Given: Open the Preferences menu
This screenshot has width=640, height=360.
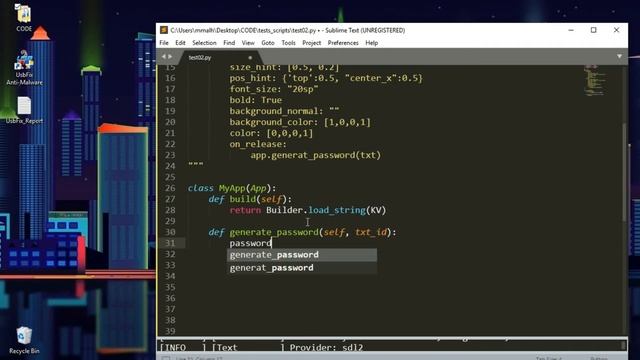Looking at the screenshot, I should (343, 43).
